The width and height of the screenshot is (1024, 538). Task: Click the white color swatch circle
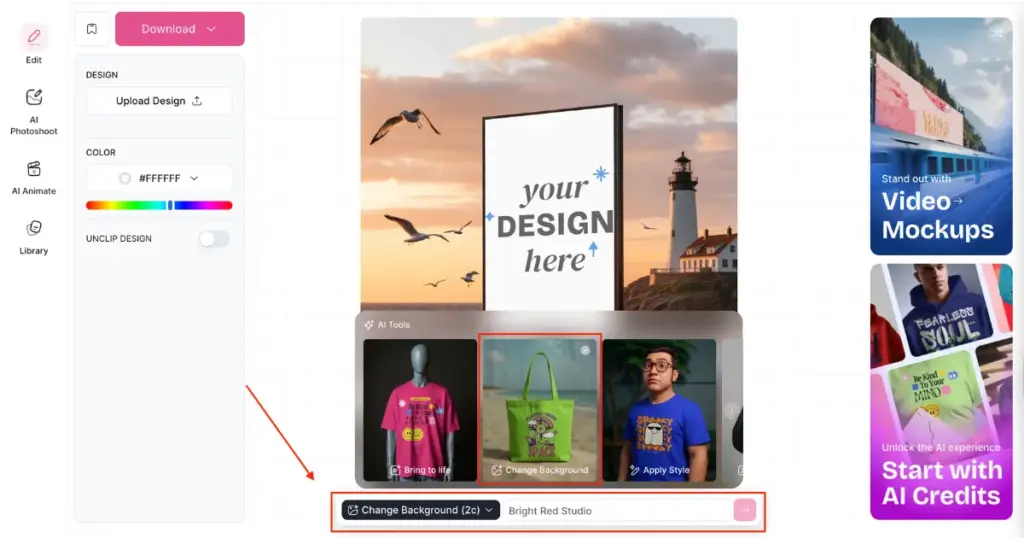click(125, 178)
